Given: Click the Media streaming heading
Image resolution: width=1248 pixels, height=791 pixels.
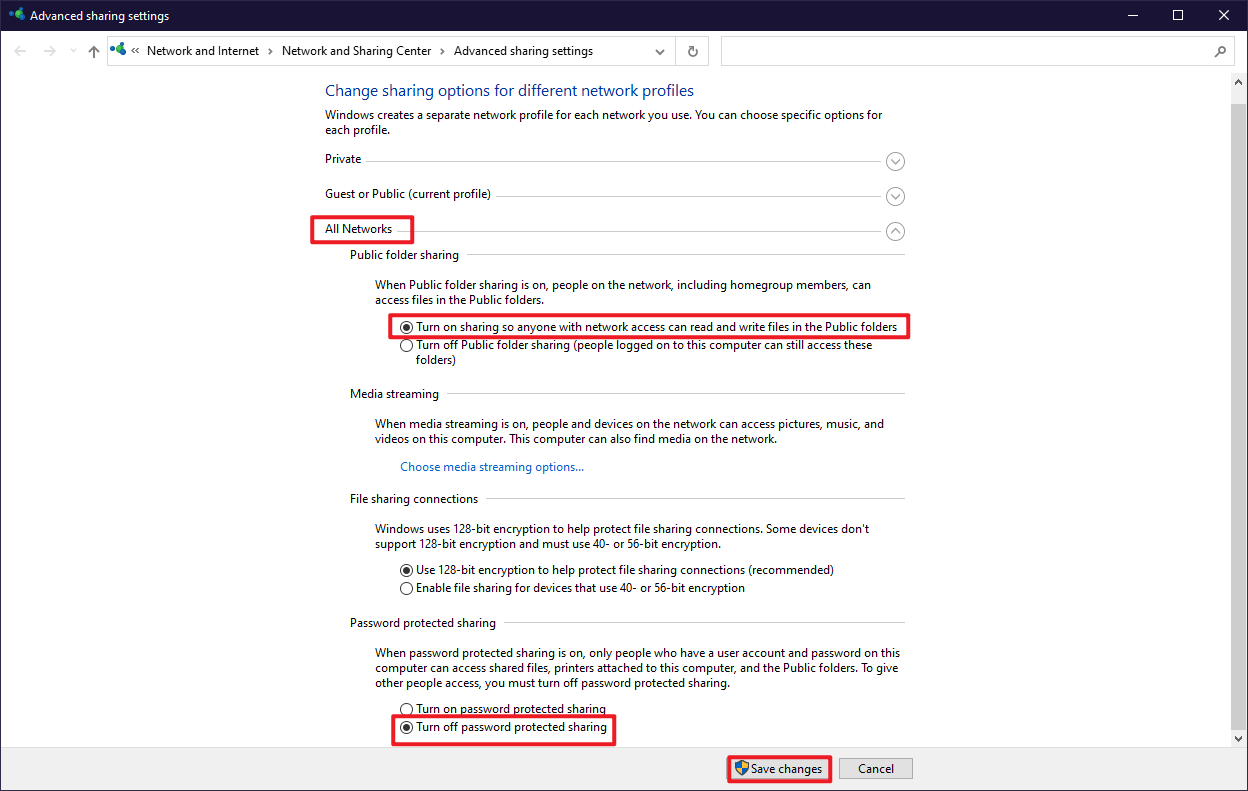Looking at the screenshot, I should 394,394.
